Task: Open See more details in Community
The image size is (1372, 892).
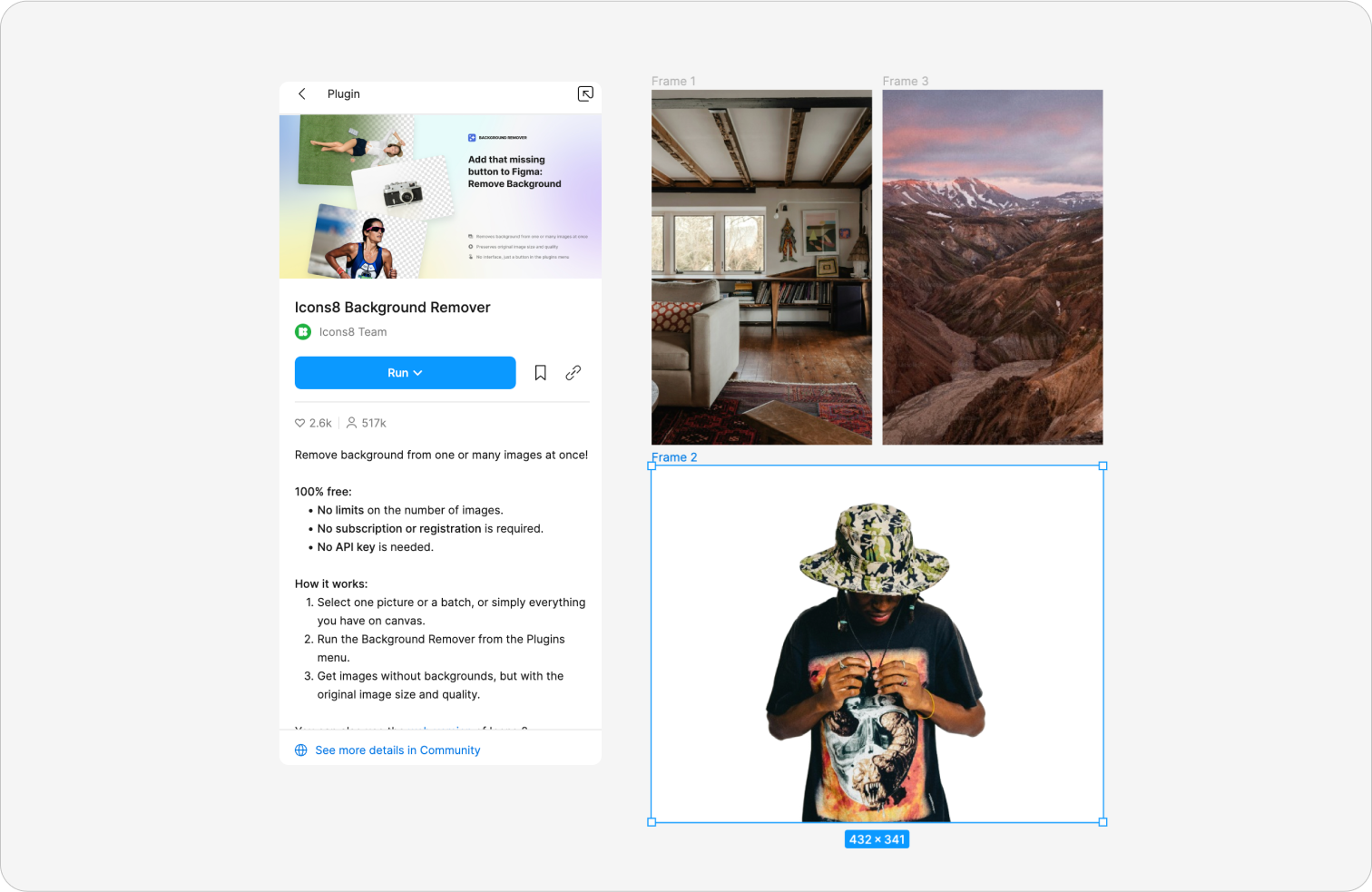Action: tap(397, 750)
